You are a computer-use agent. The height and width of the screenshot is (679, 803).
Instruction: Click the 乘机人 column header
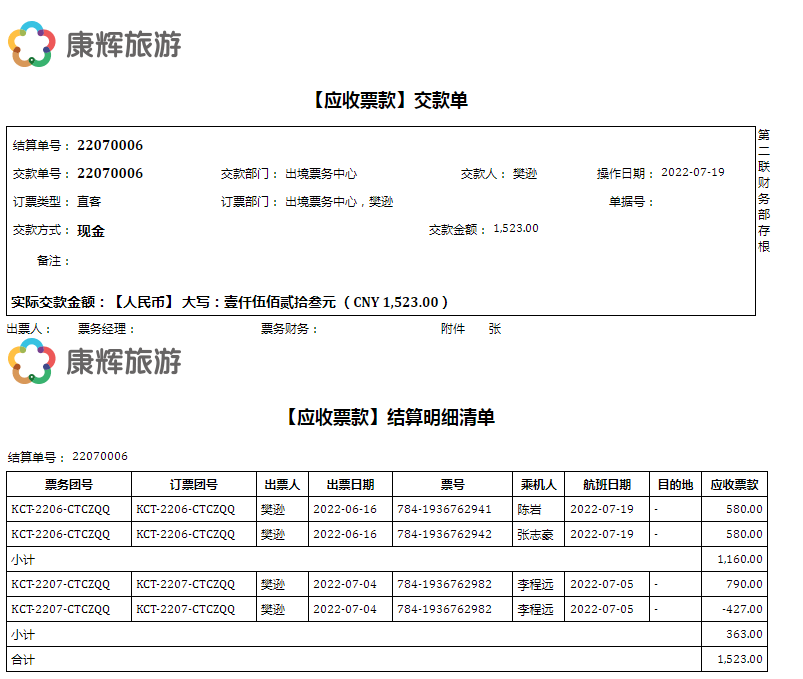coord(538,484)
